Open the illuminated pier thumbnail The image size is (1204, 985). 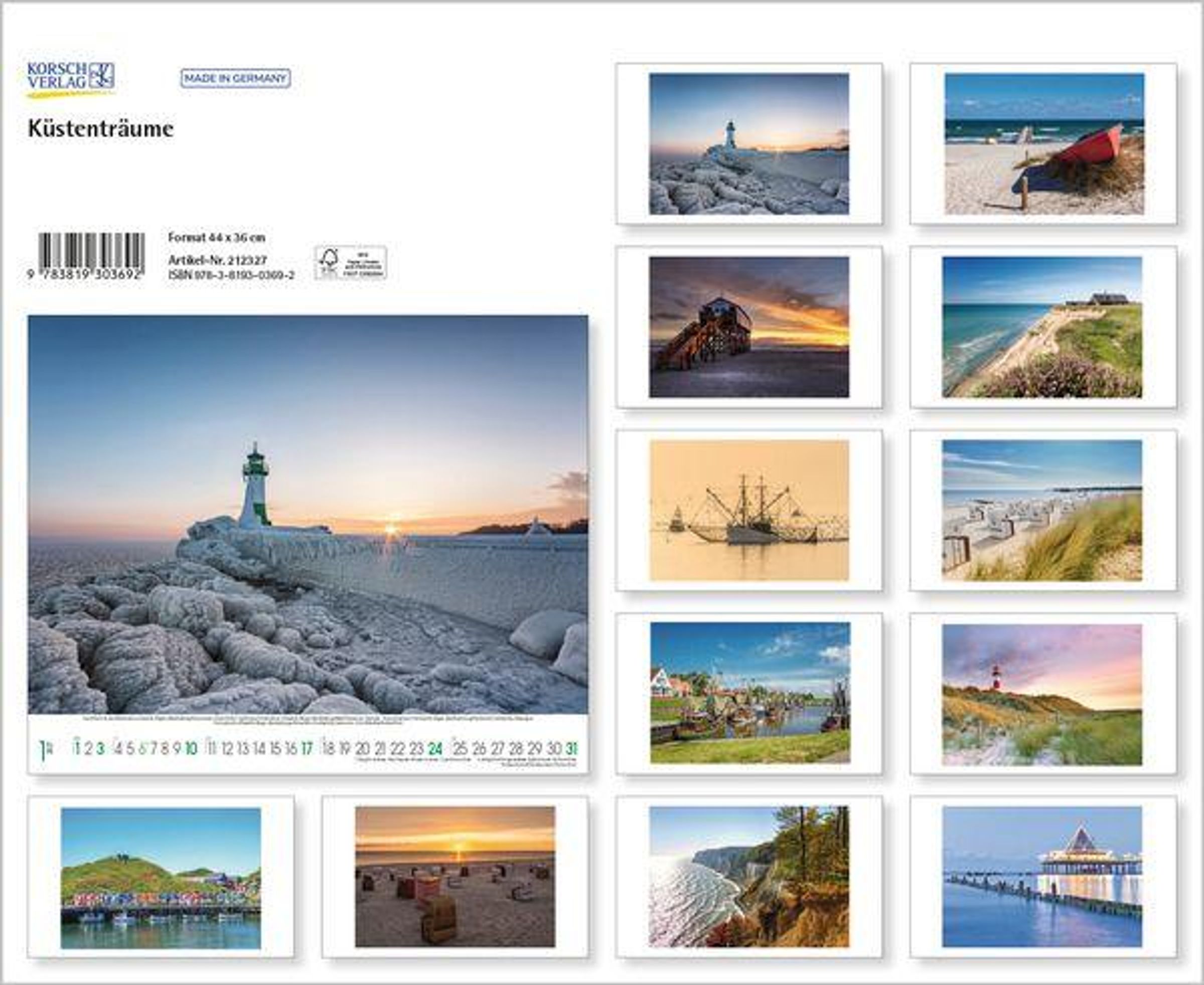click(x=1042, y=877)
